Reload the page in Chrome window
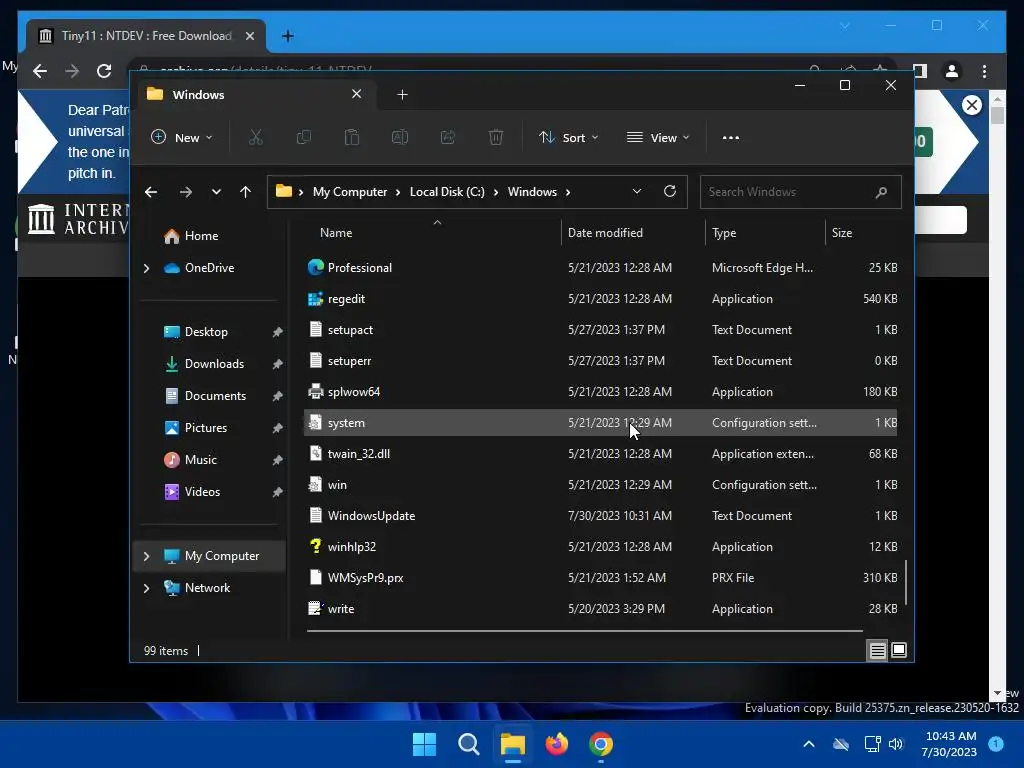The width and height of the screenshot is (1024, 768). [x=104, y=71]
